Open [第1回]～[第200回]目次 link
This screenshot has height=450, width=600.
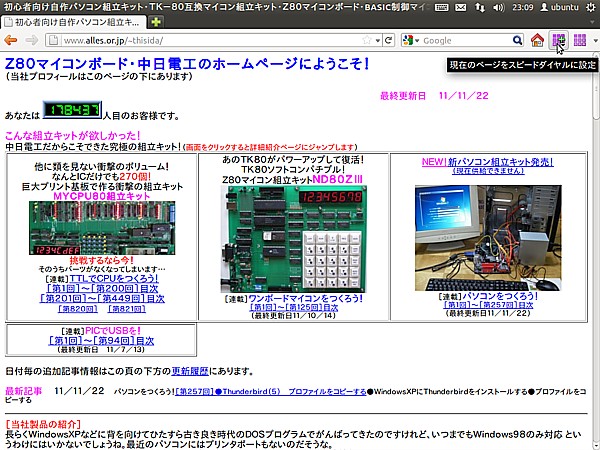102,288
